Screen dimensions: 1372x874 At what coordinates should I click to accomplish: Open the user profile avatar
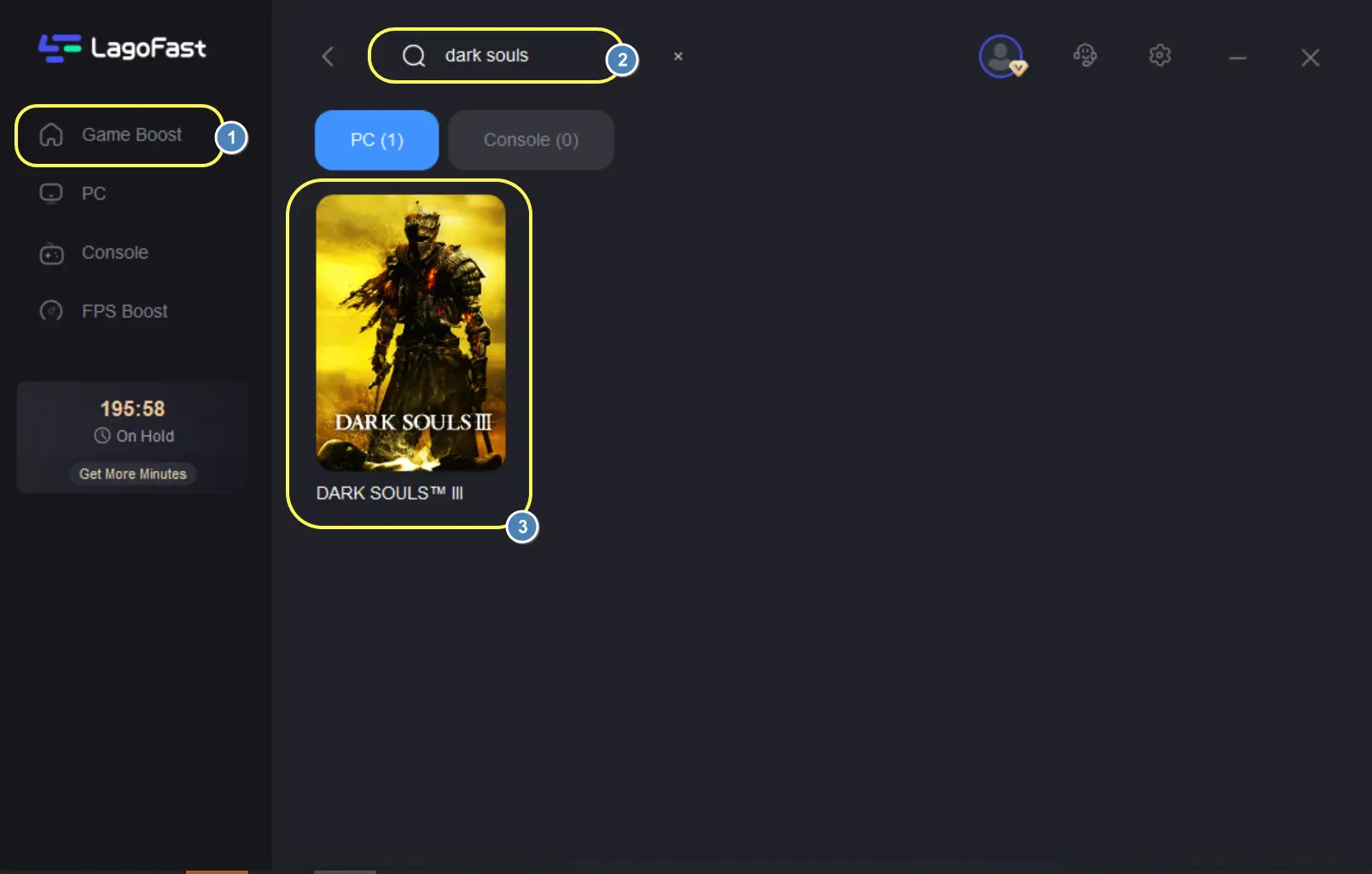(1001, 56)
